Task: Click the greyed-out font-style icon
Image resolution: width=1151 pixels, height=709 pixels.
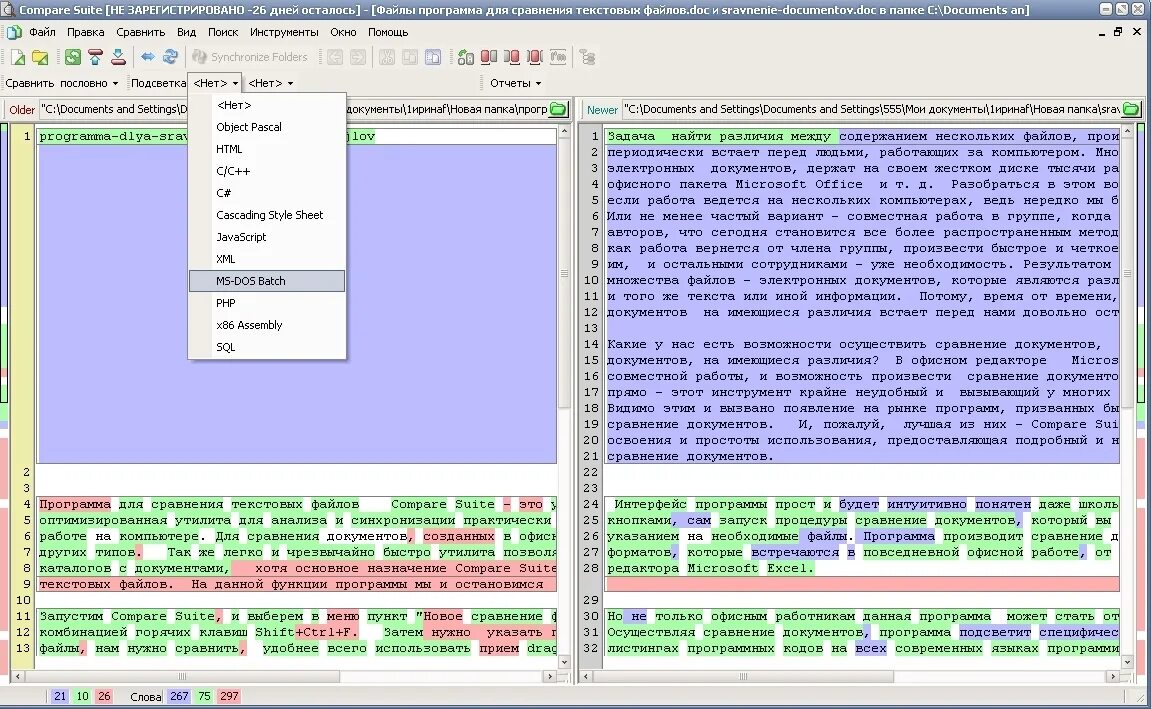Action: click(558, 57)
